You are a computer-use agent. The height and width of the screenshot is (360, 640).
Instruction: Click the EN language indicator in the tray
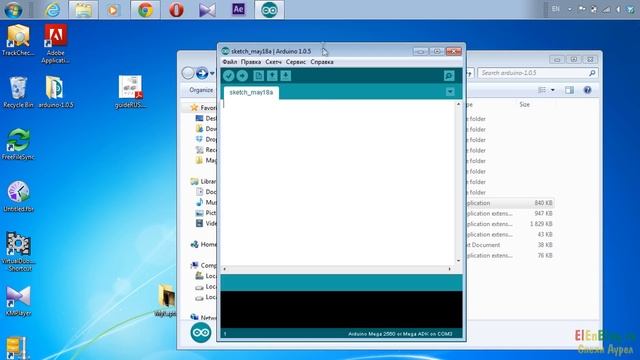pos(556,9)
